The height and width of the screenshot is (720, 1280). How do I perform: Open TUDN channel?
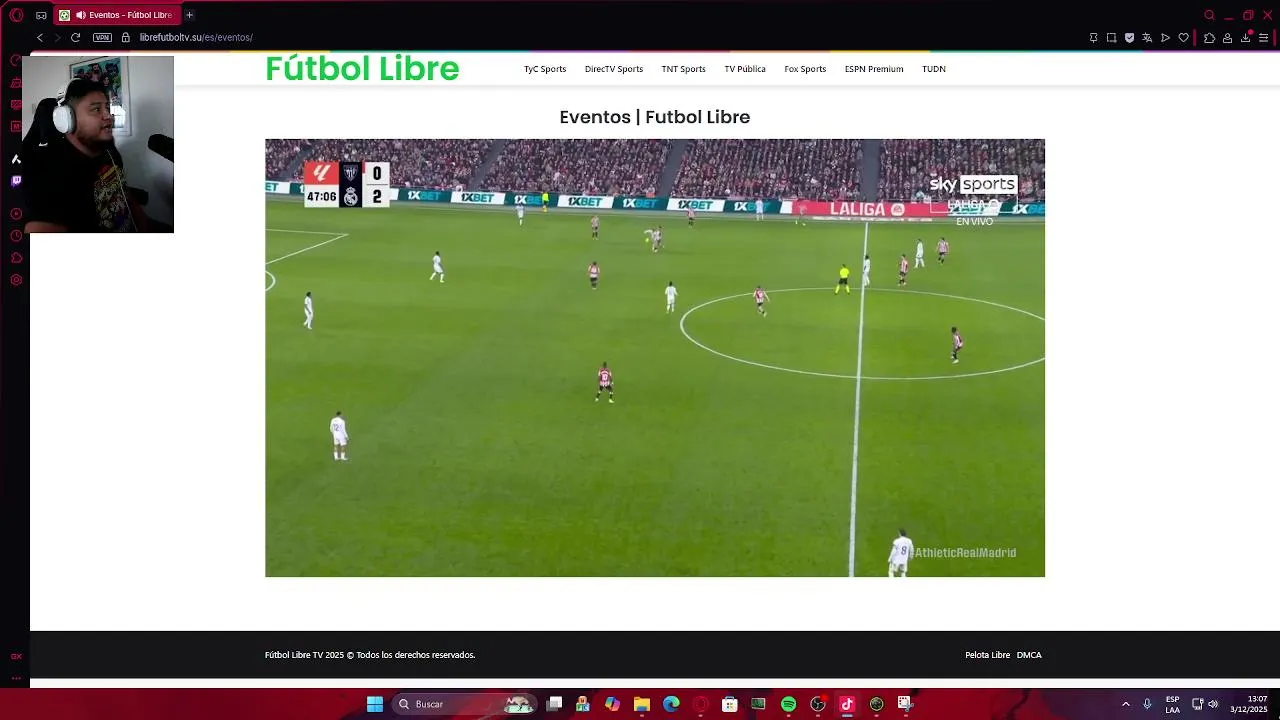point(934,69)
